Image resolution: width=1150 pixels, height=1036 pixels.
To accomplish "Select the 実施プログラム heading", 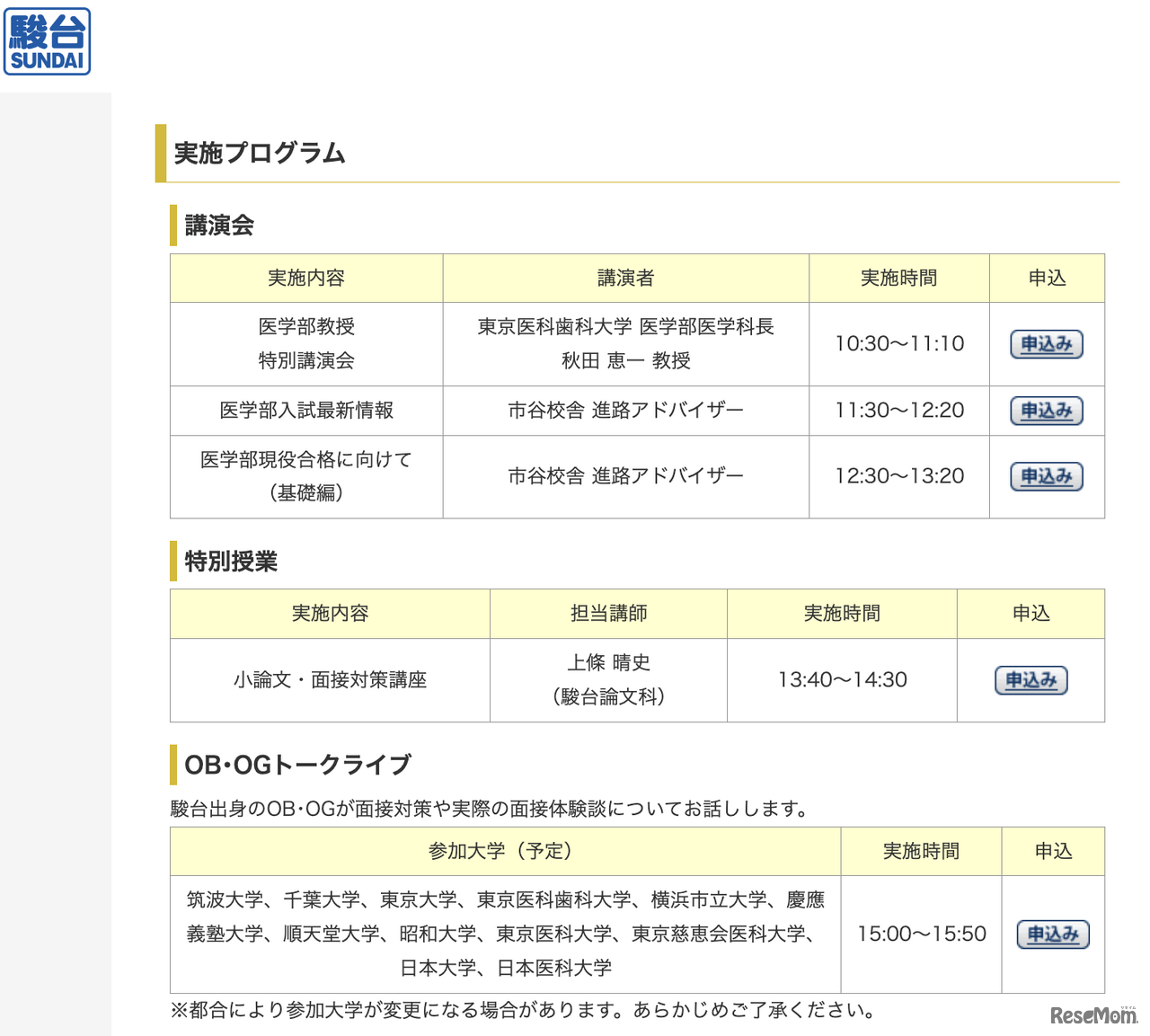I will point(260,153).
